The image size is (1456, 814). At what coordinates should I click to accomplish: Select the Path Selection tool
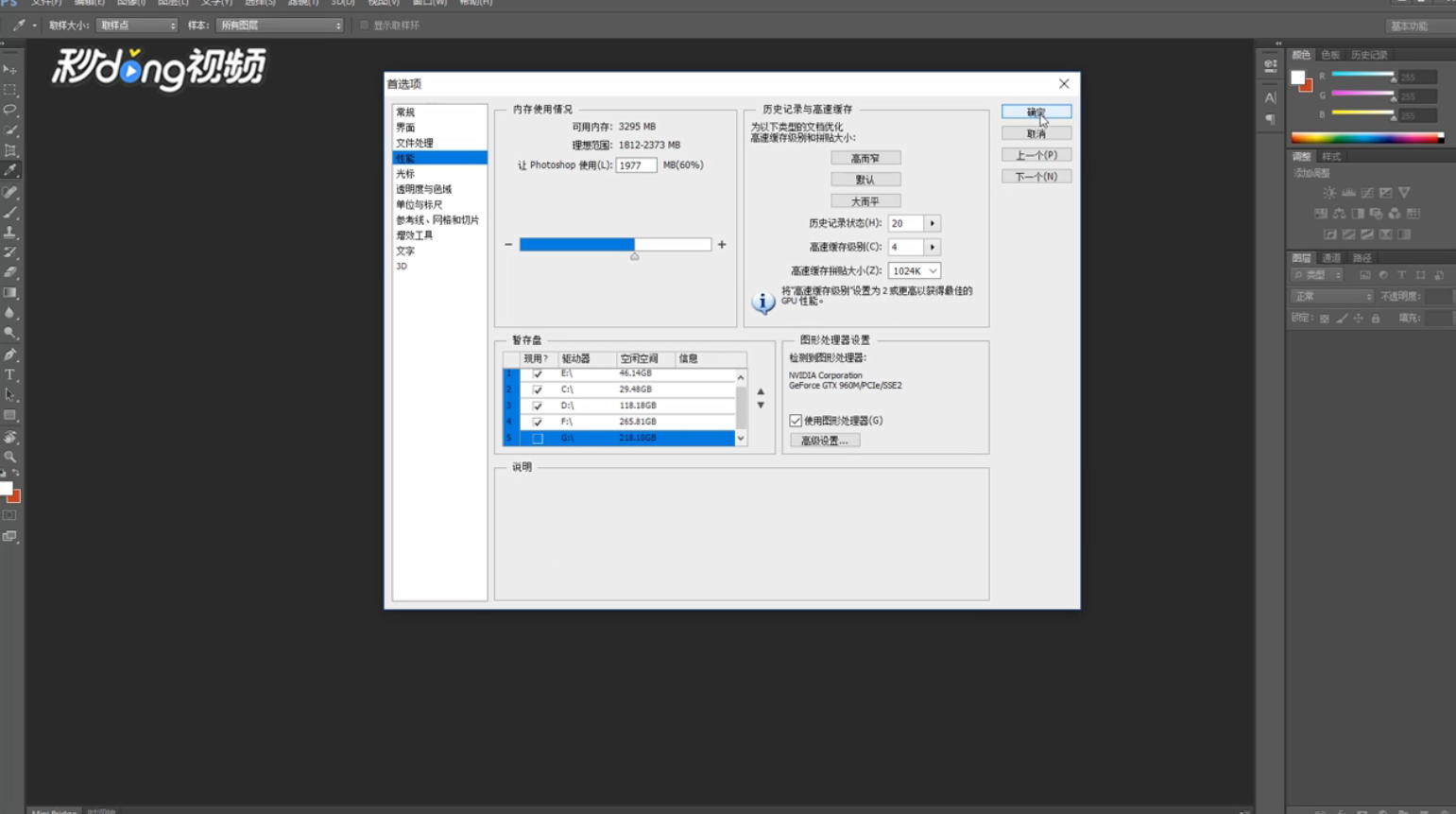pos(10,395)
